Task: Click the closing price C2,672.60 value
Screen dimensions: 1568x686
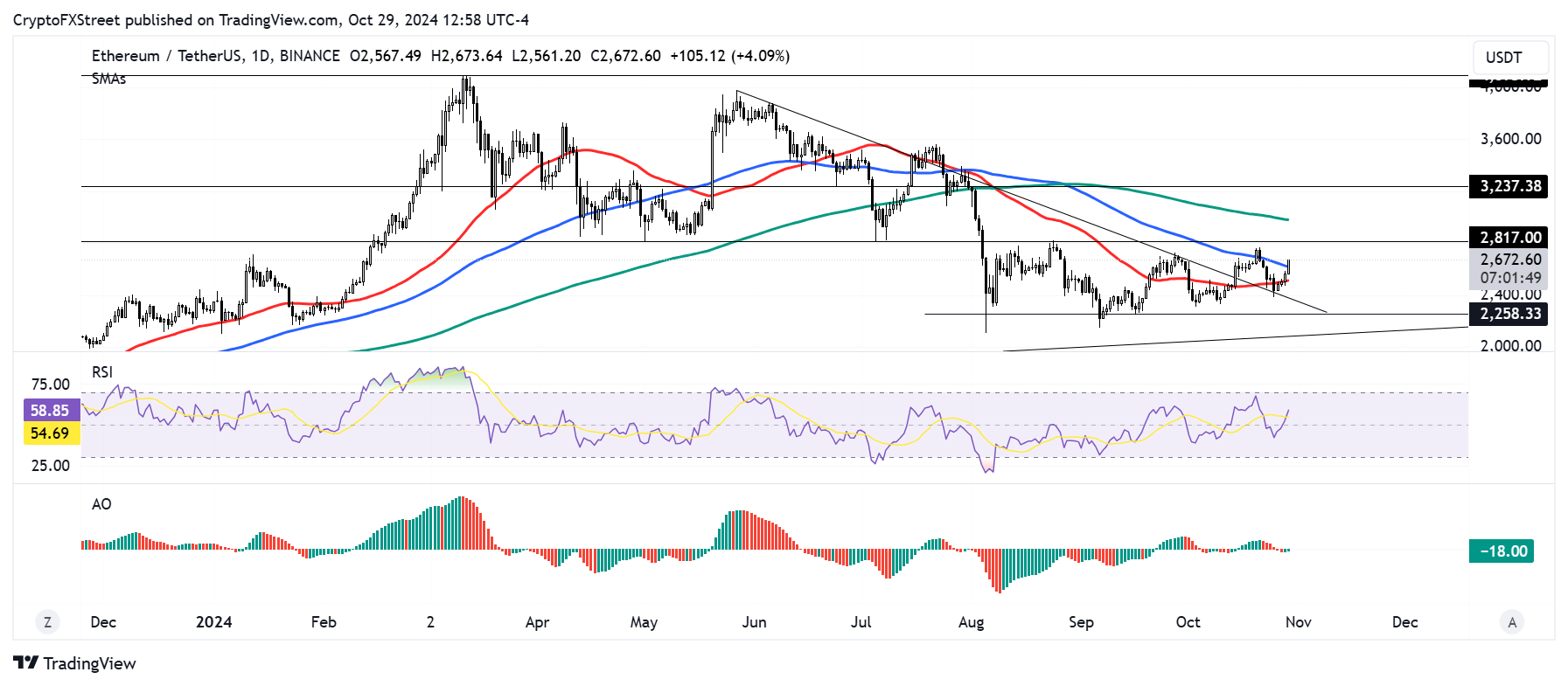Action: coord(625,56)
